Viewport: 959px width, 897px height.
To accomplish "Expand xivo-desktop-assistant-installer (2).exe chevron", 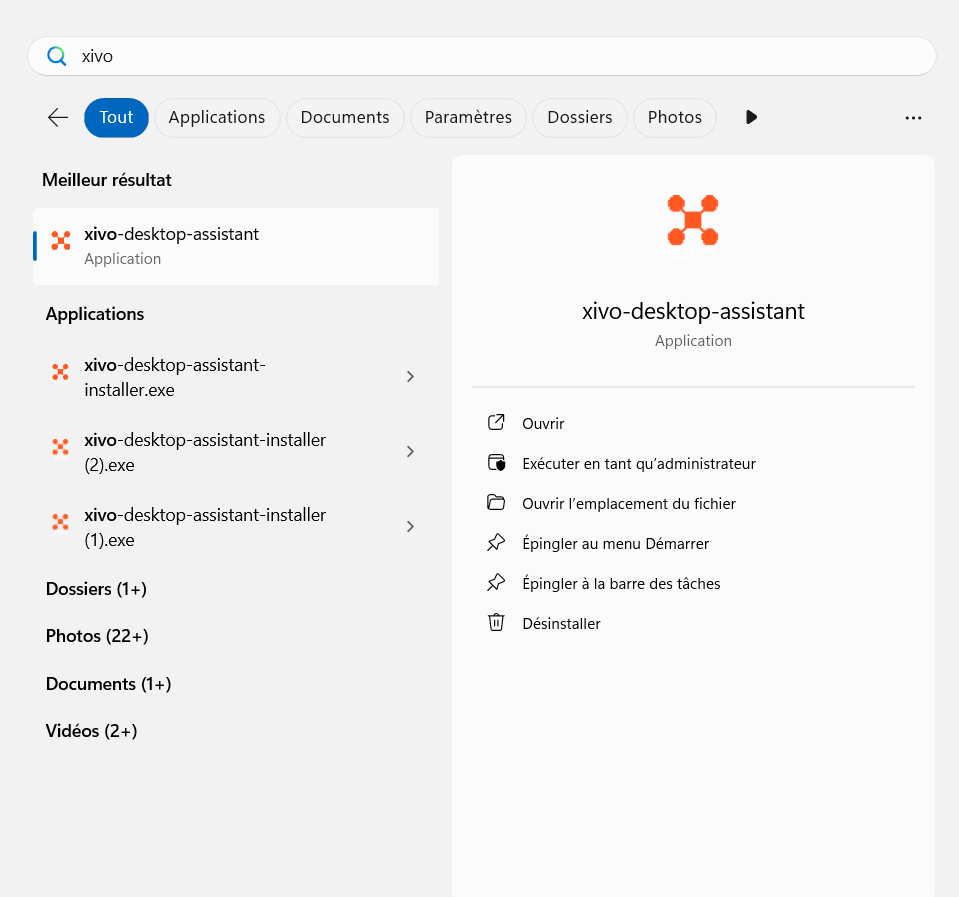I will click(x=410, y=452).
